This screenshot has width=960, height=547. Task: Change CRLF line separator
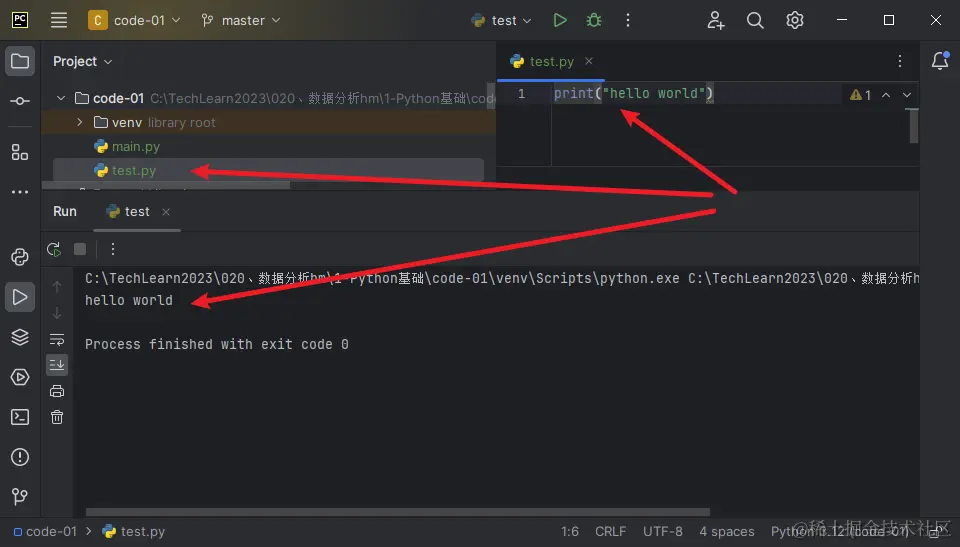coord(610,531)
